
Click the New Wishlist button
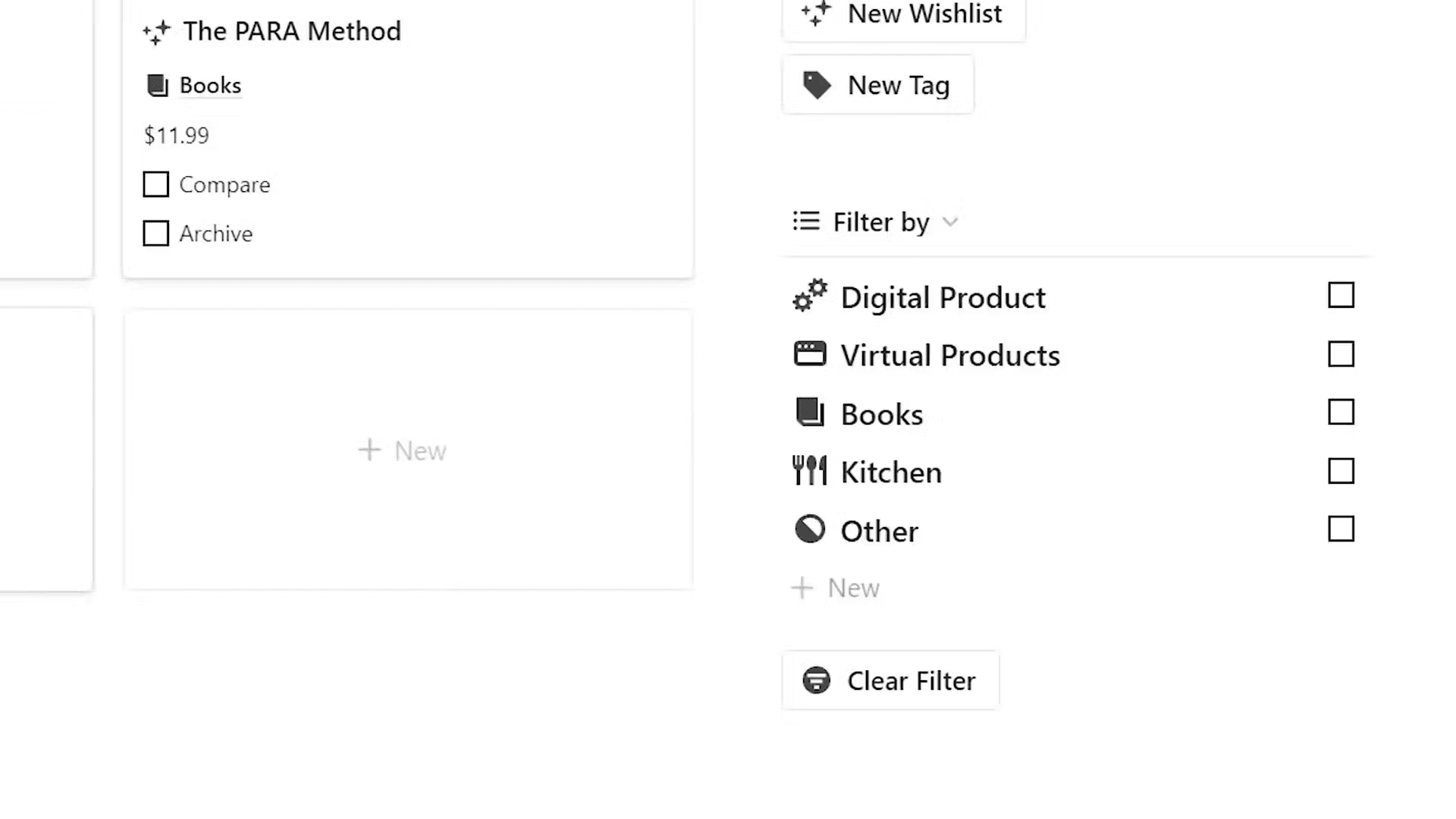point(901,15)
